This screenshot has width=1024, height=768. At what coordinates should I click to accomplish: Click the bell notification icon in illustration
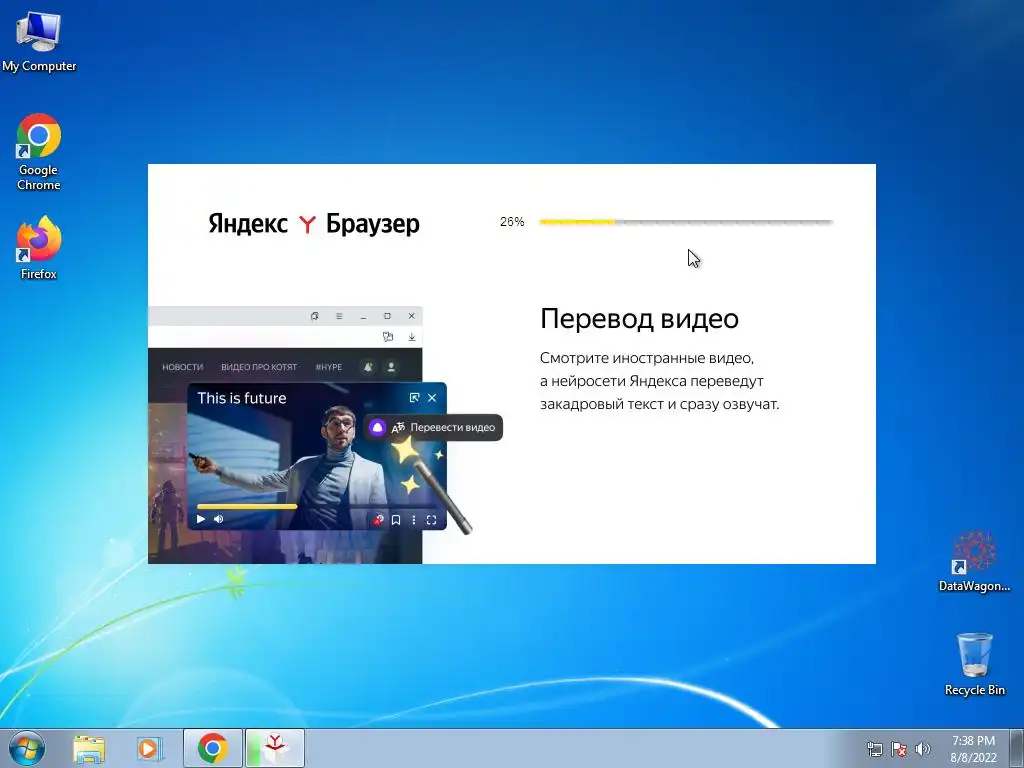(368, 367)
